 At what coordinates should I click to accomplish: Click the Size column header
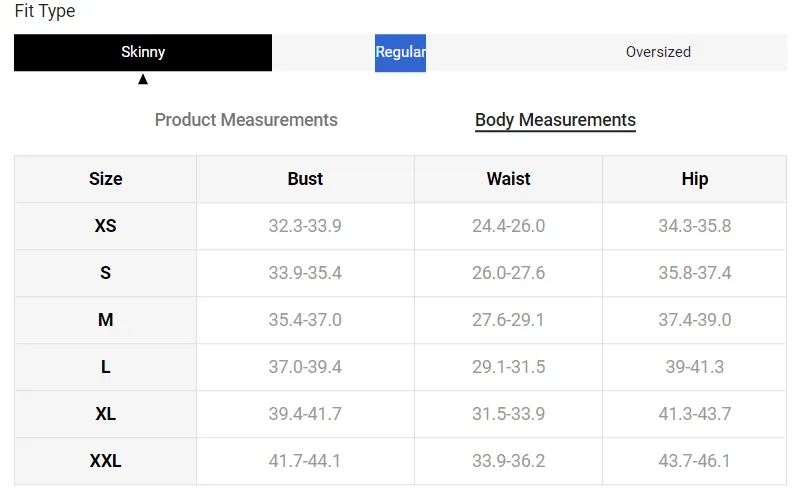[x=106, y=179]
